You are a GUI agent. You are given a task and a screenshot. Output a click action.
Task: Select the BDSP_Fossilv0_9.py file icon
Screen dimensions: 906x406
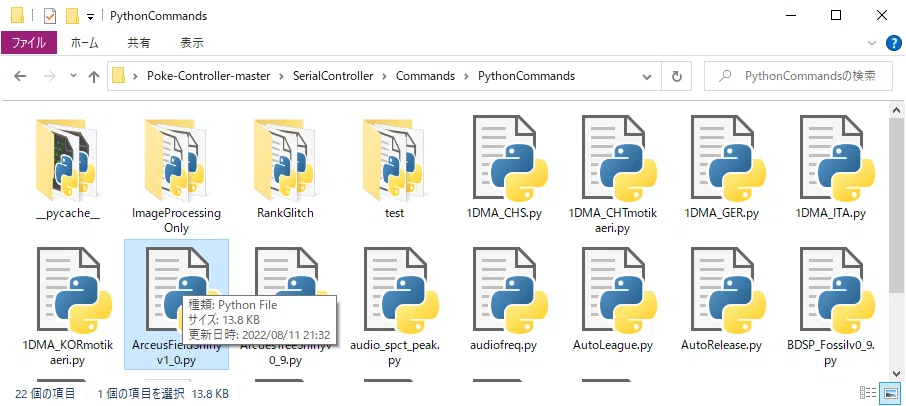tap(837, 291)
